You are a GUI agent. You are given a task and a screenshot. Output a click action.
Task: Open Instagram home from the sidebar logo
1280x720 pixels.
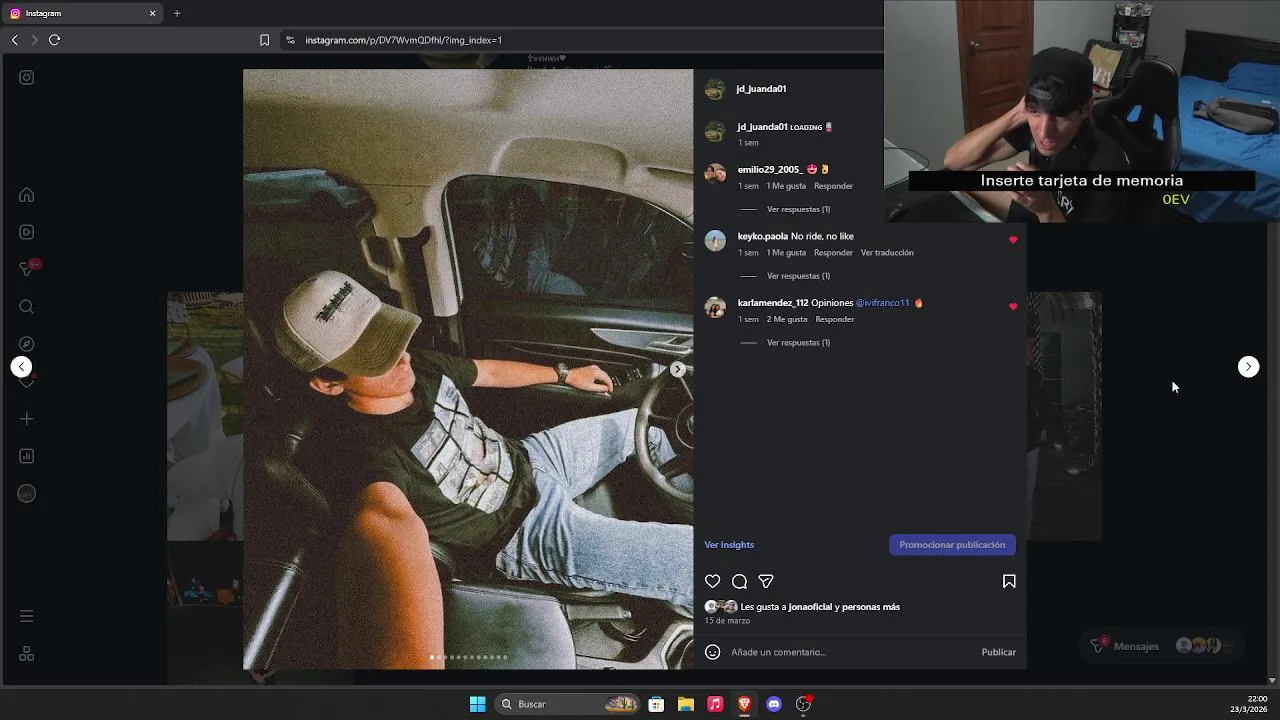(27, 78)
